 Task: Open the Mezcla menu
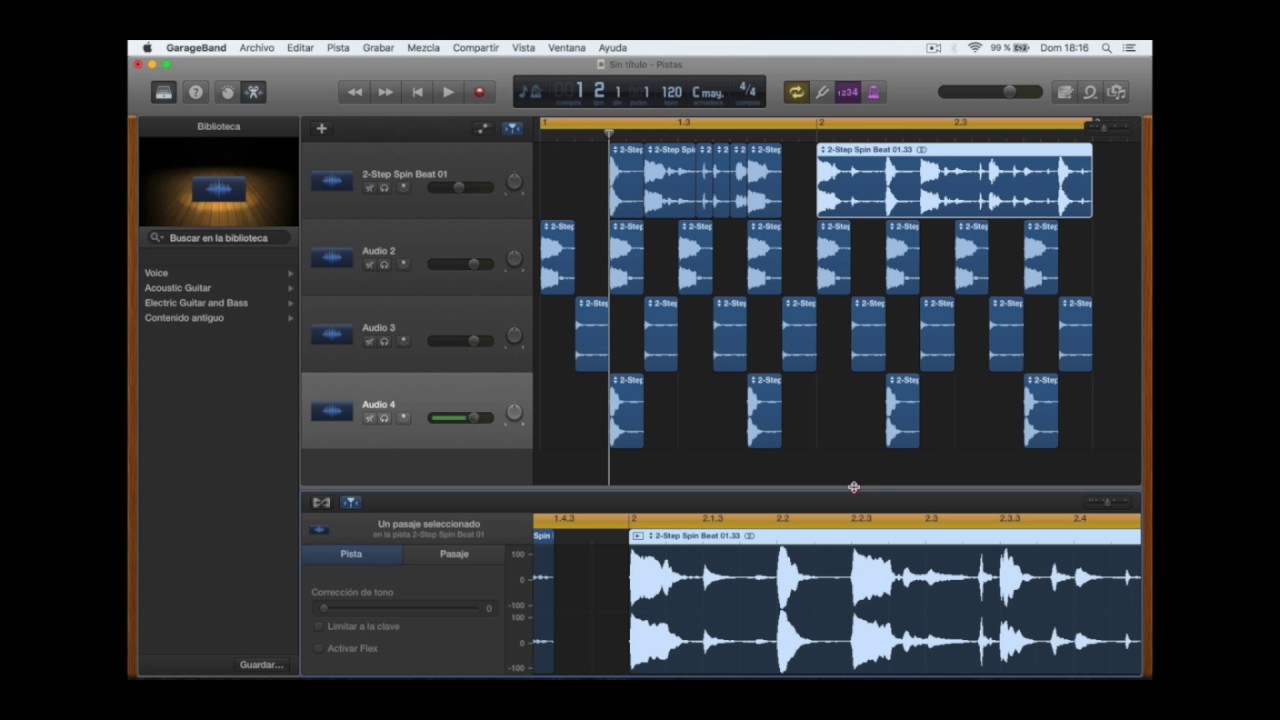point(423,48)
